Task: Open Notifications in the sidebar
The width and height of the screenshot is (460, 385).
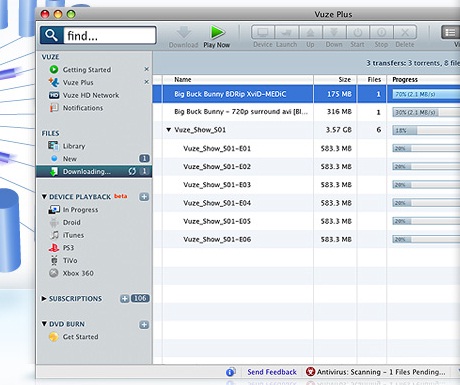Action: pyautogui.click(x=83, y=108)
